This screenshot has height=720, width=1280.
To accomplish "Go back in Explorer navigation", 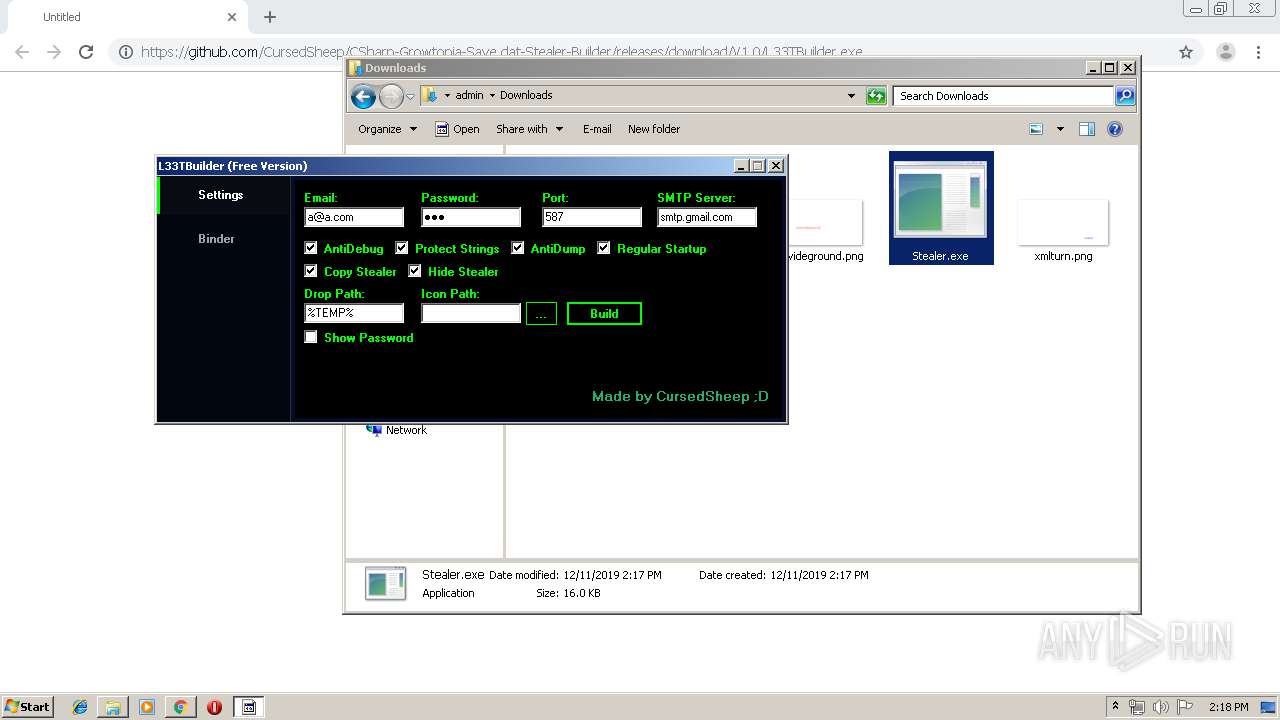I will pyautogui.click(x=364, y=96).
